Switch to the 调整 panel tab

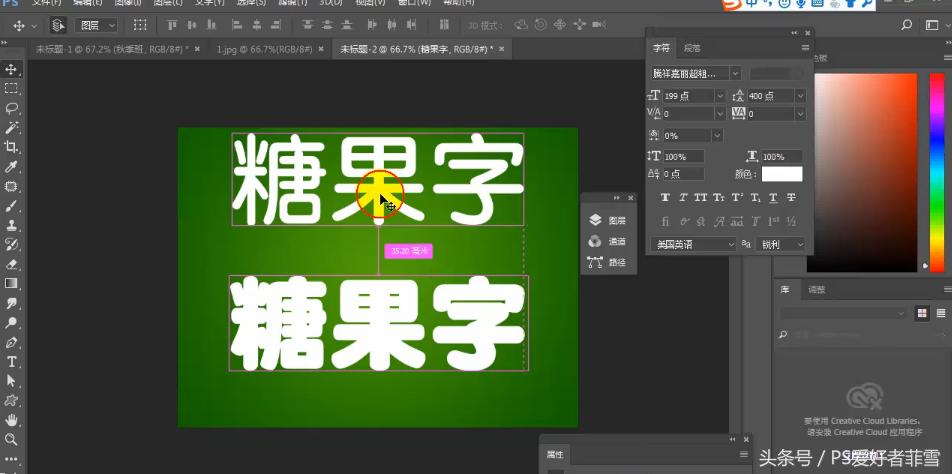[x=817, y=290]
